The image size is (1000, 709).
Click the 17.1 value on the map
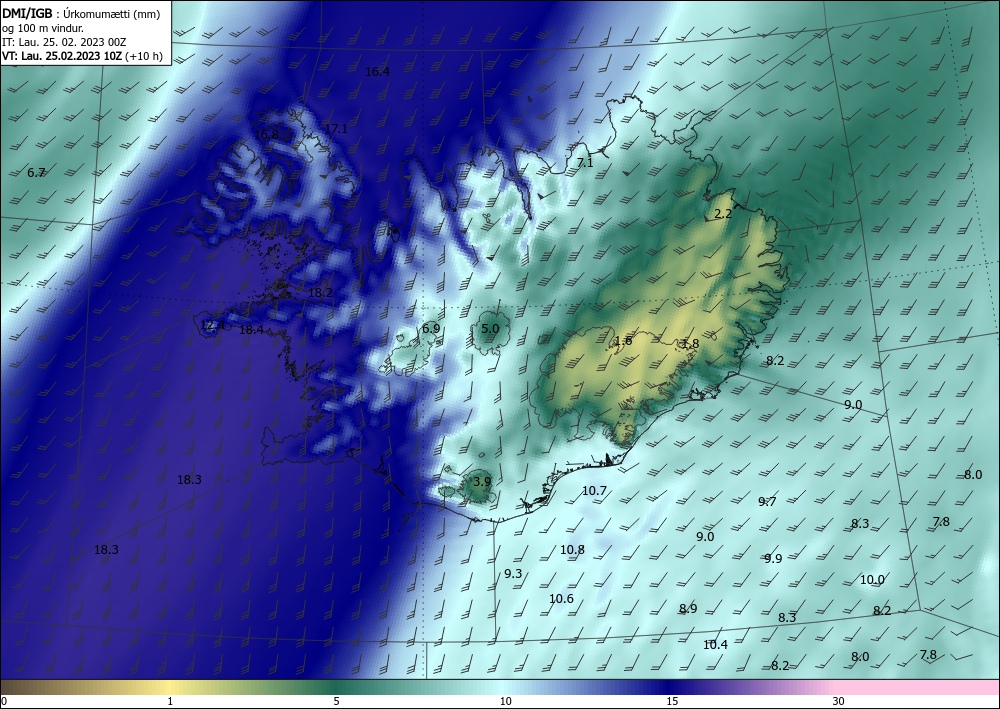pos(336,129)
